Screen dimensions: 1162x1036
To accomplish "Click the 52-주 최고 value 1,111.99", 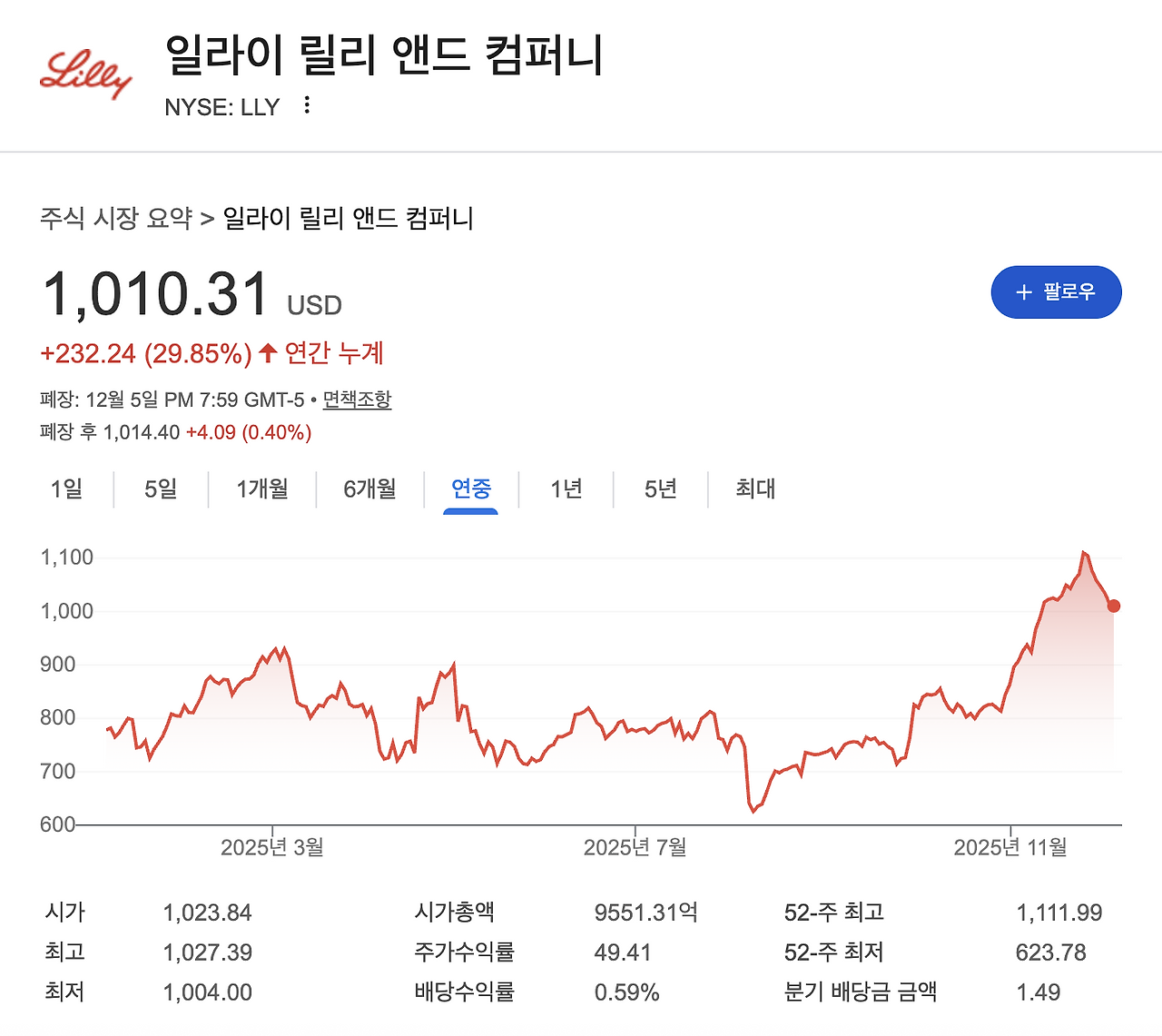I will coord(1060,913).
